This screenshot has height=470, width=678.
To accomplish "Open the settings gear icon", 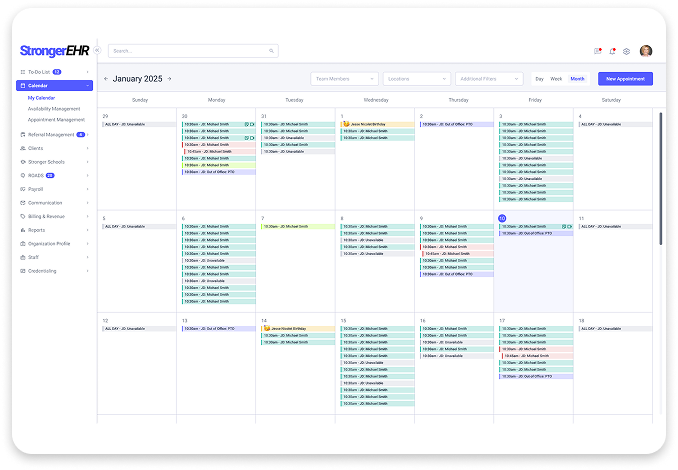I will 626,51.
